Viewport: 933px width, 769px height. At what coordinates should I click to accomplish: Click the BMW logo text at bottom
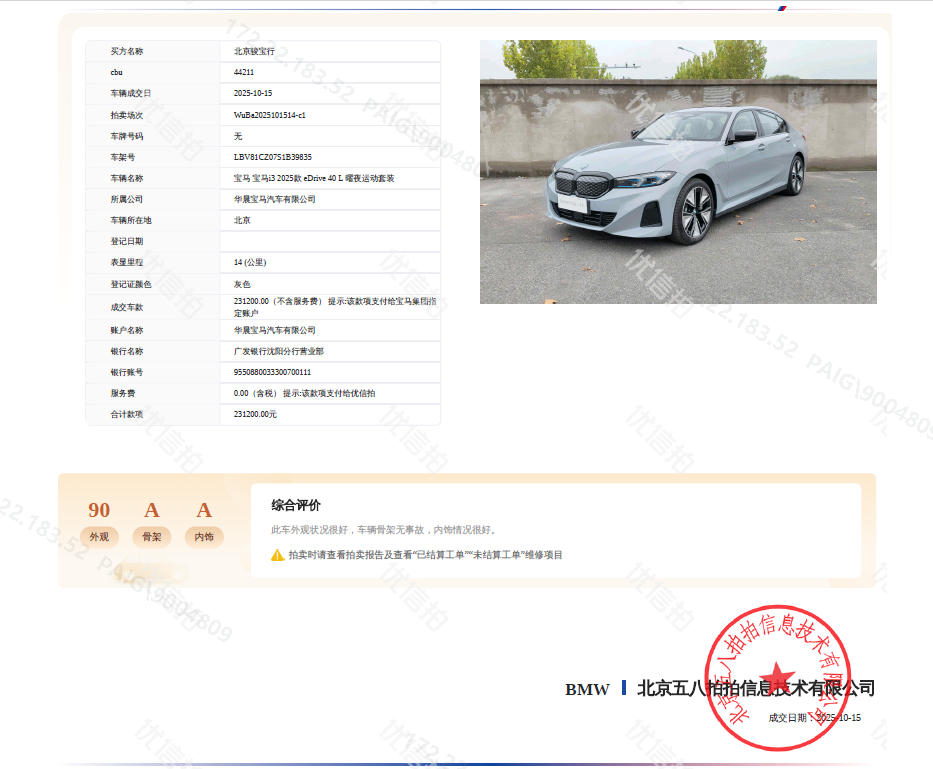click(587, 690)
